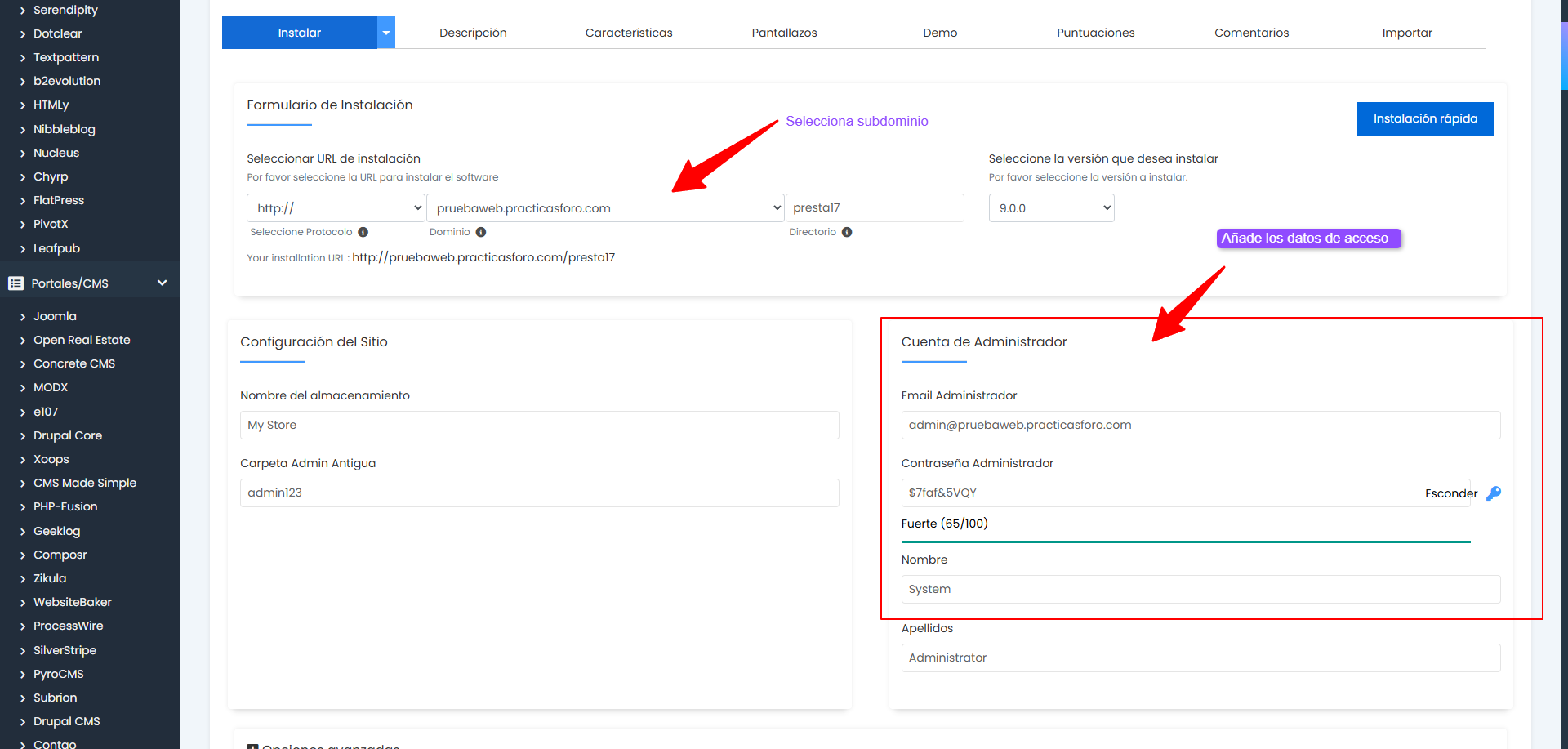Open the Pantallazos tab
Viewport: 1568px width, 749px height.
784,33
